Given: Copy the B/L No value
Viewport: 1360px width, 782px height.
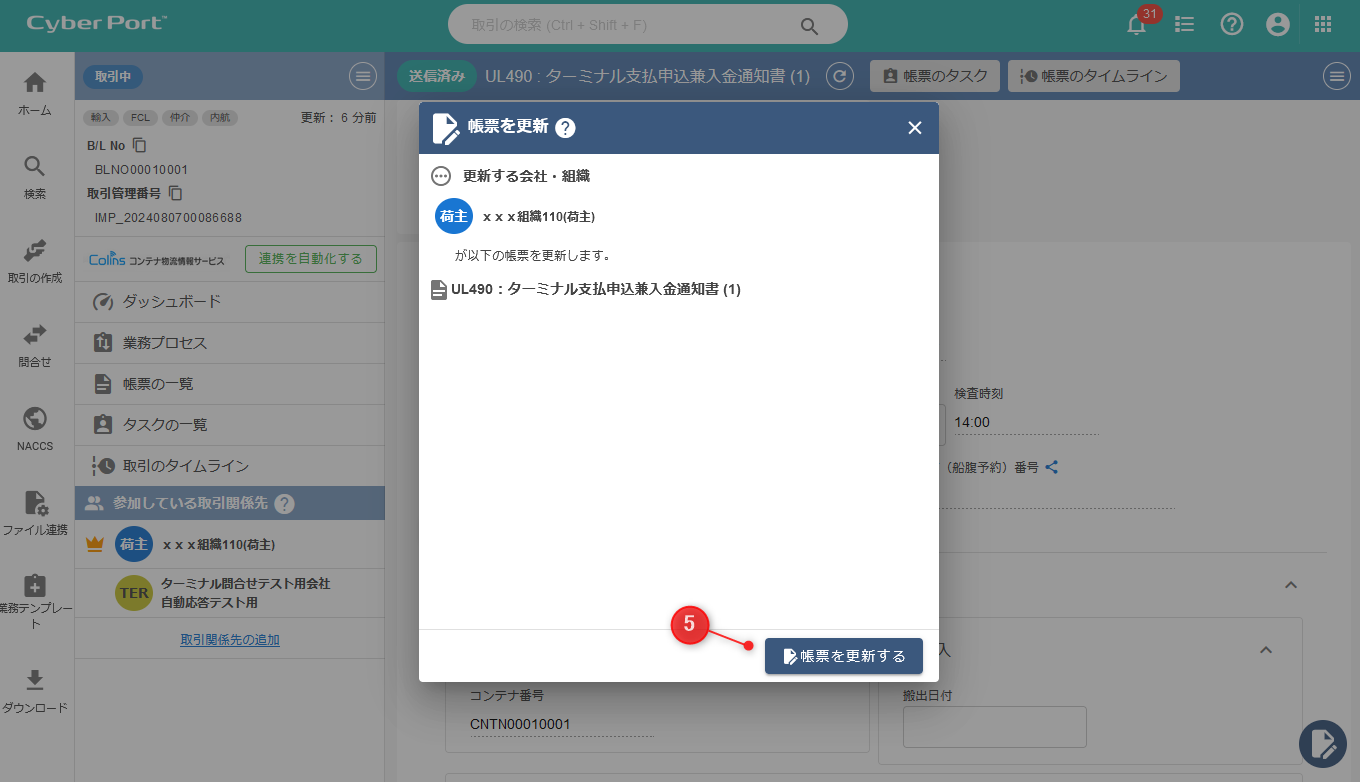Looking at the screenshot, I should pos(140,146).
